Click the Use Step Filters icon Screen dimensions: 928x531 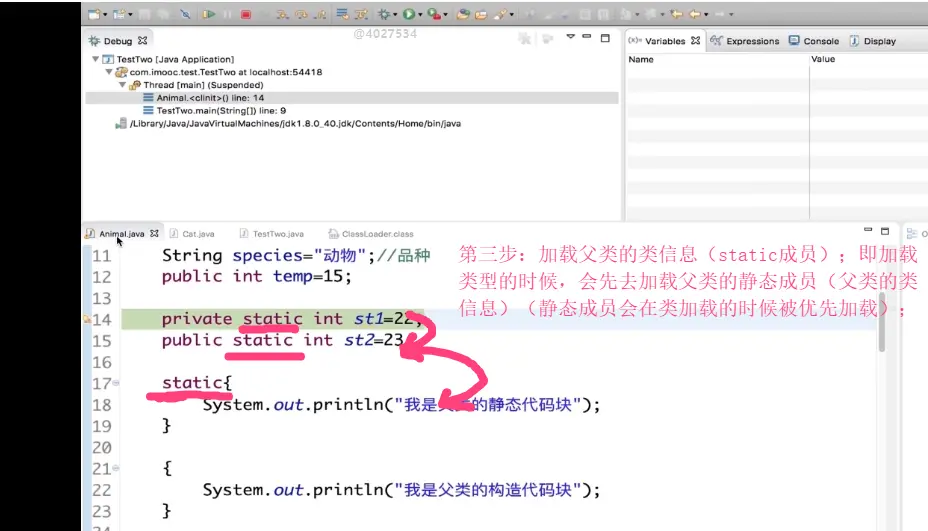coord(361,14)
